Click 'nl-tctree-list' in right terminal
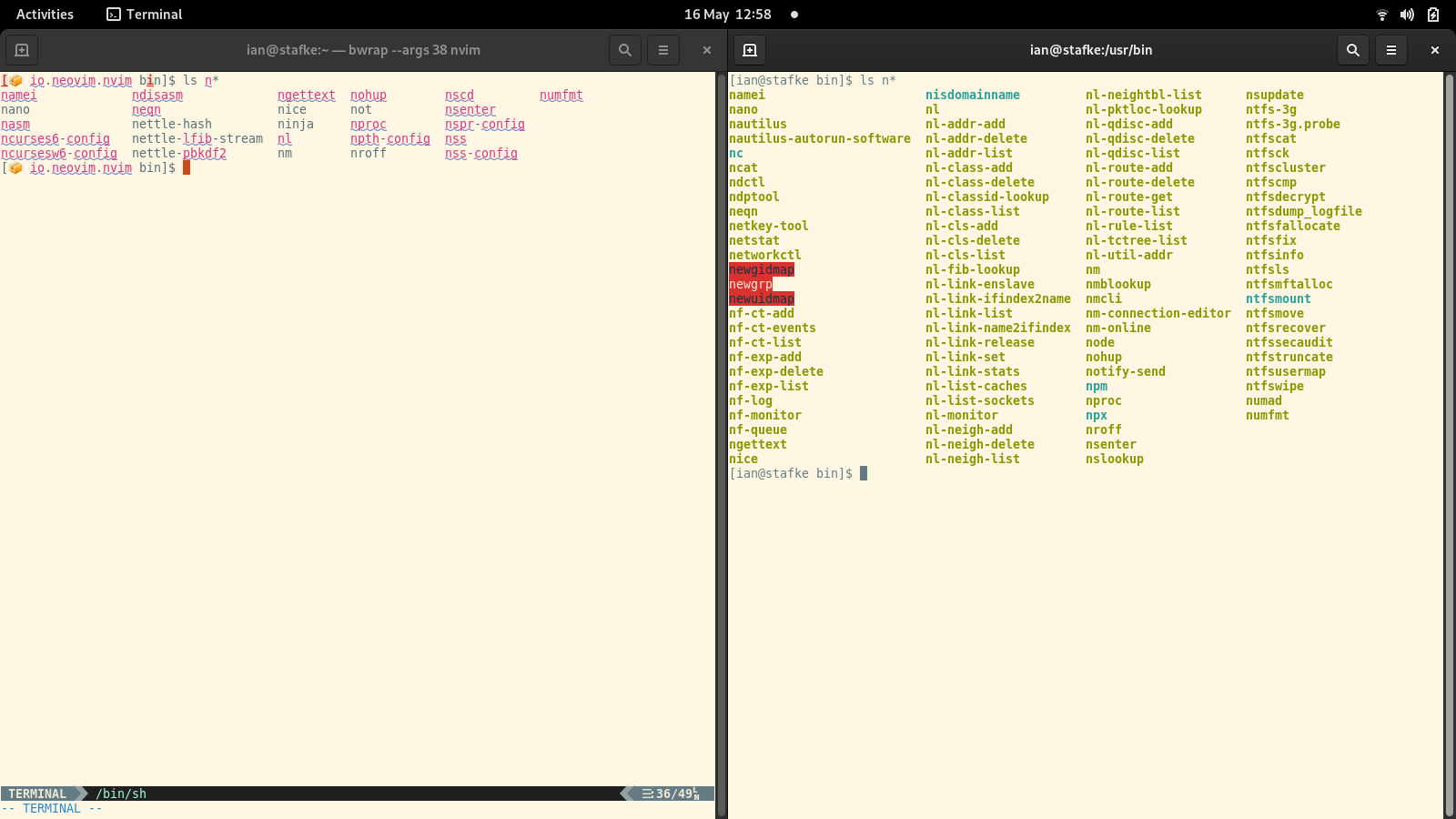The image size is (1456, 819). tap(1137, 240)
